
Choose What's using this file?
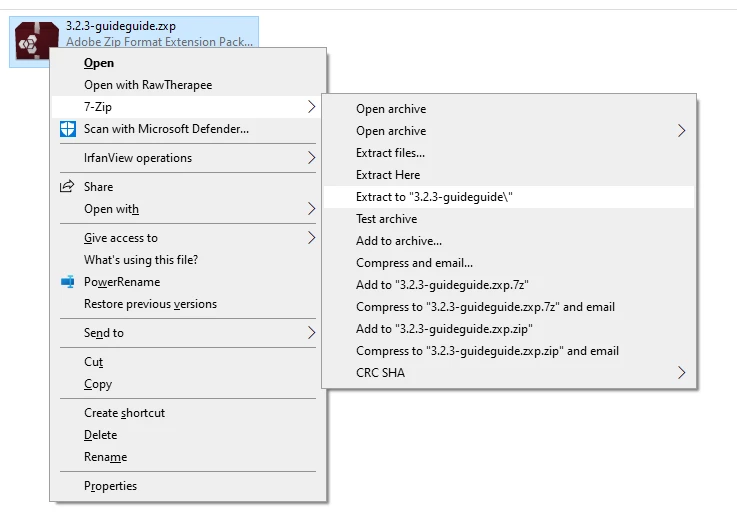(x=188, y=260)
